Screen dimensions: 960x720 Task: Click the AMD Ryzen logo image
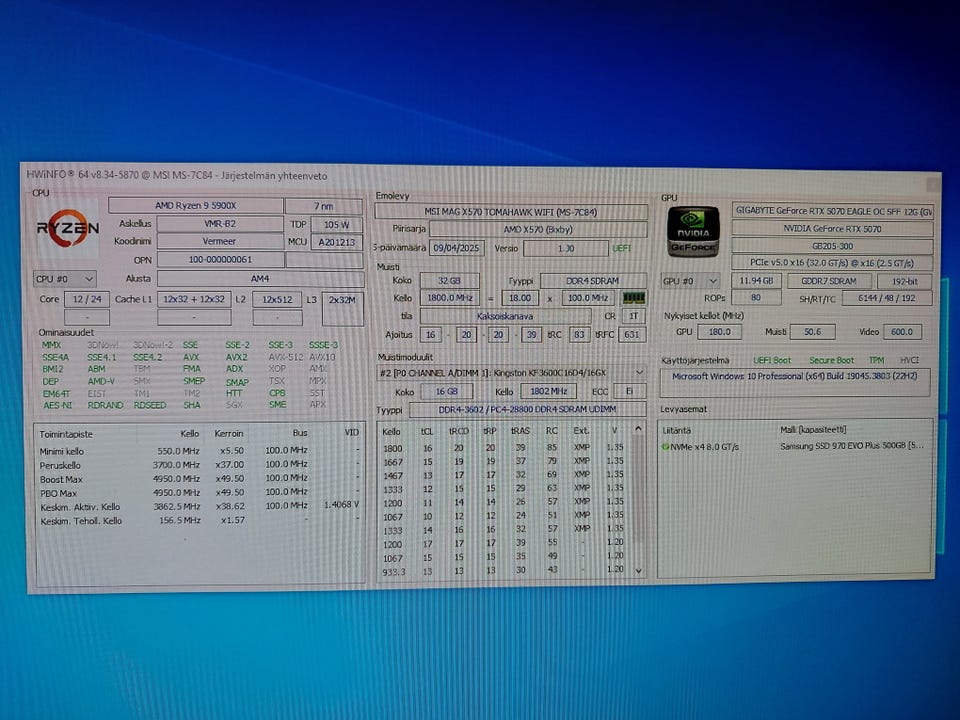point(67,229)
